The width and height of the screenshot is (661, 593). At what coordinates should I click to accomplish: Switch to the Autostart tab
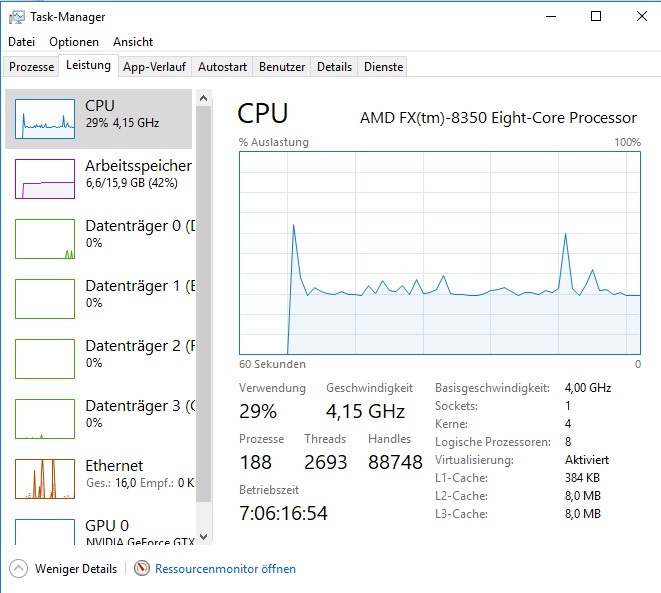[x=222, y=67]
